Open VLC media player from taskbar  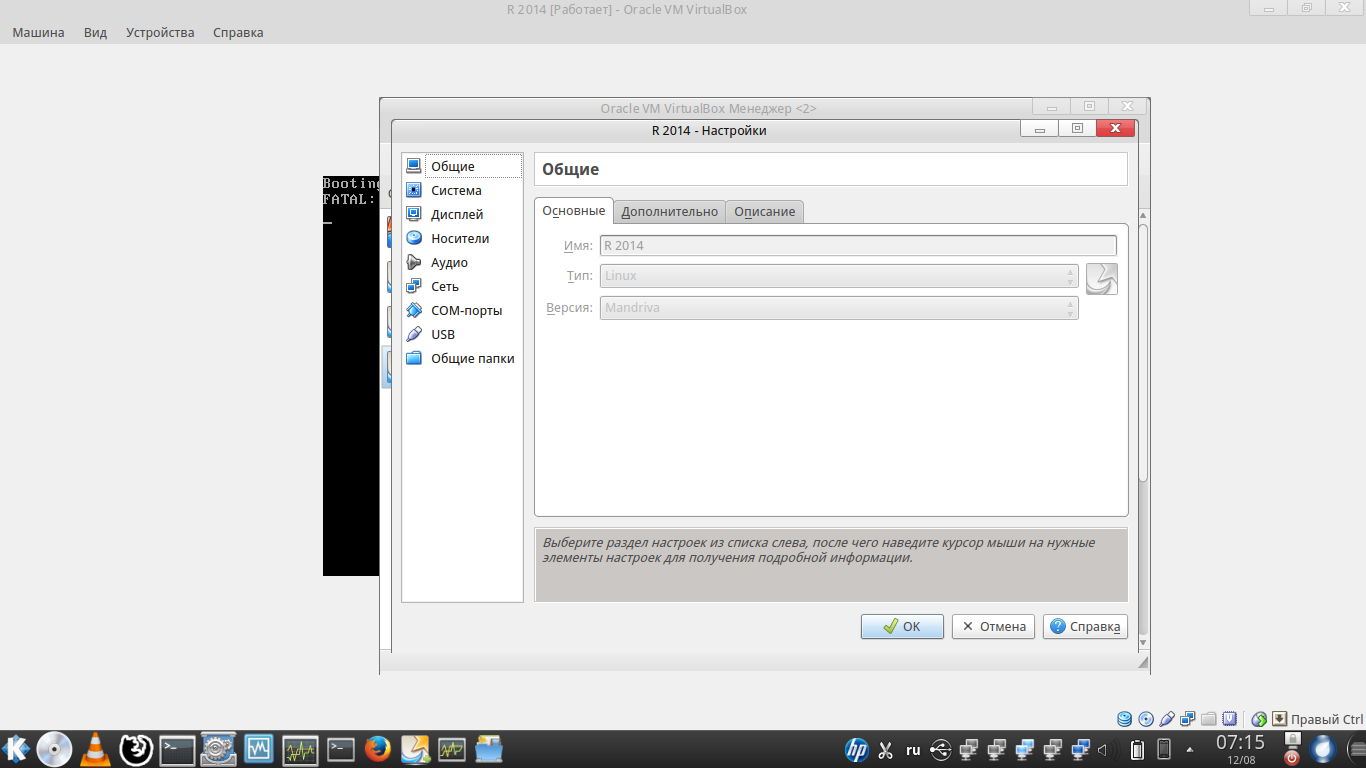pos(95,749)
